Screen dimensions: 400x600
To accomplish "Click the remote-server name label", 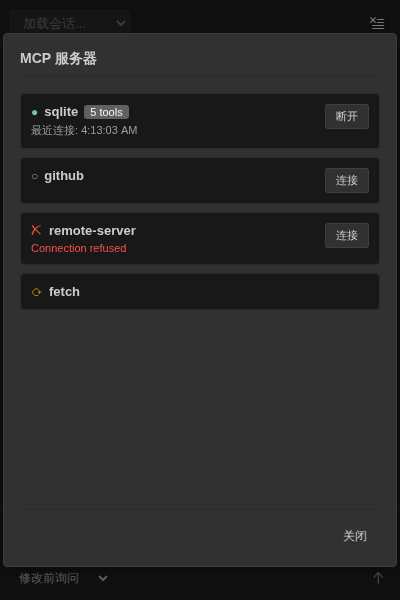I will [x=92, y=231].
